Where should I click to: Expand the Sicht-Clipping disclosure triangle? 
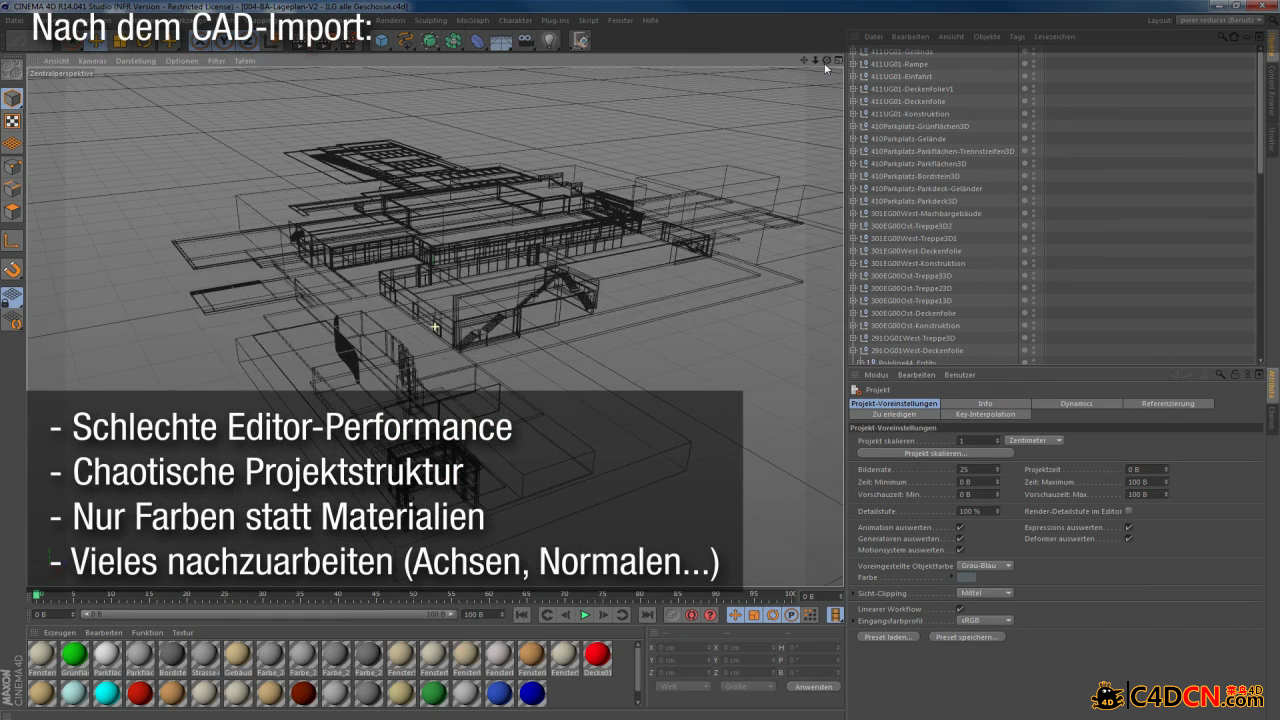[x=853, y=593]
